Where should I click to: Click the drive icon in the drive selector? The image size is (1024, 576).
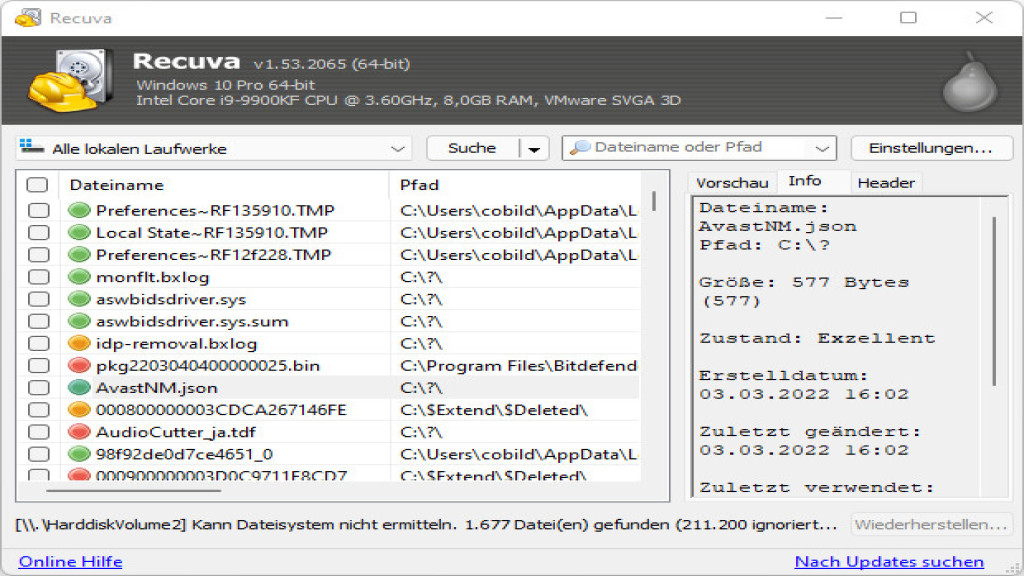(32, 148)
